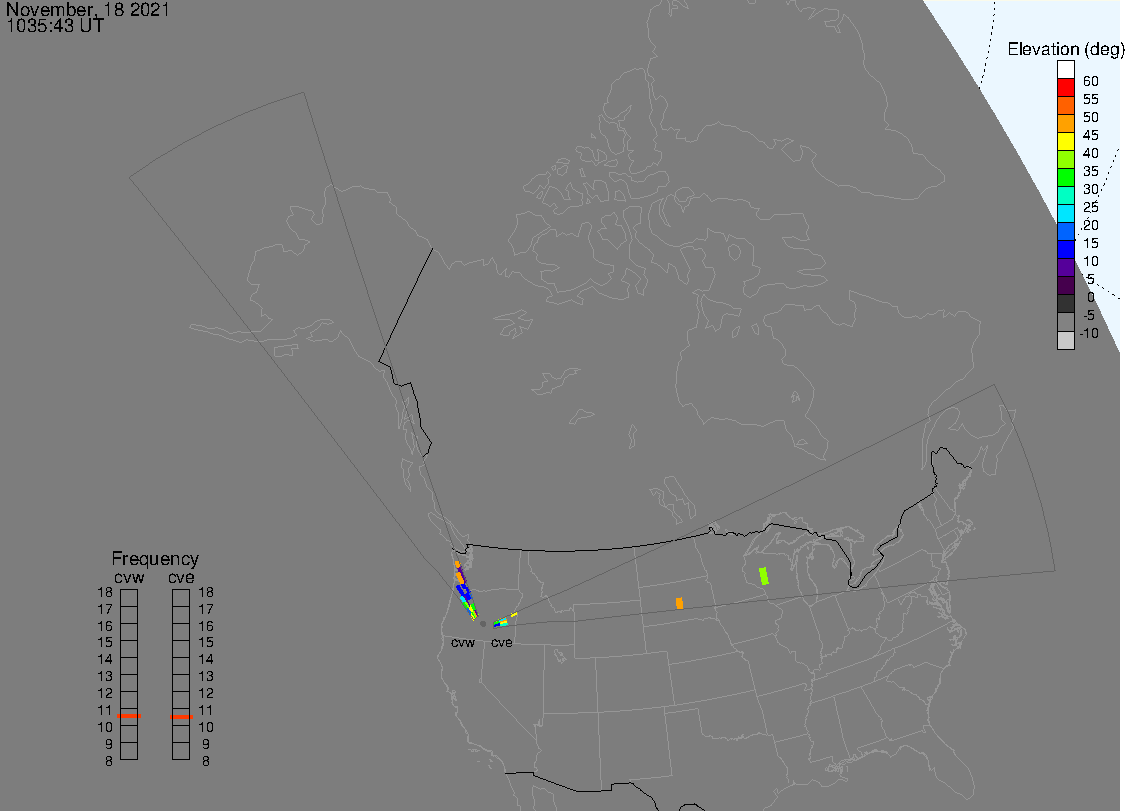
Task: Click the dark gray swatch below 0 label
Action: click(1065, 304)
